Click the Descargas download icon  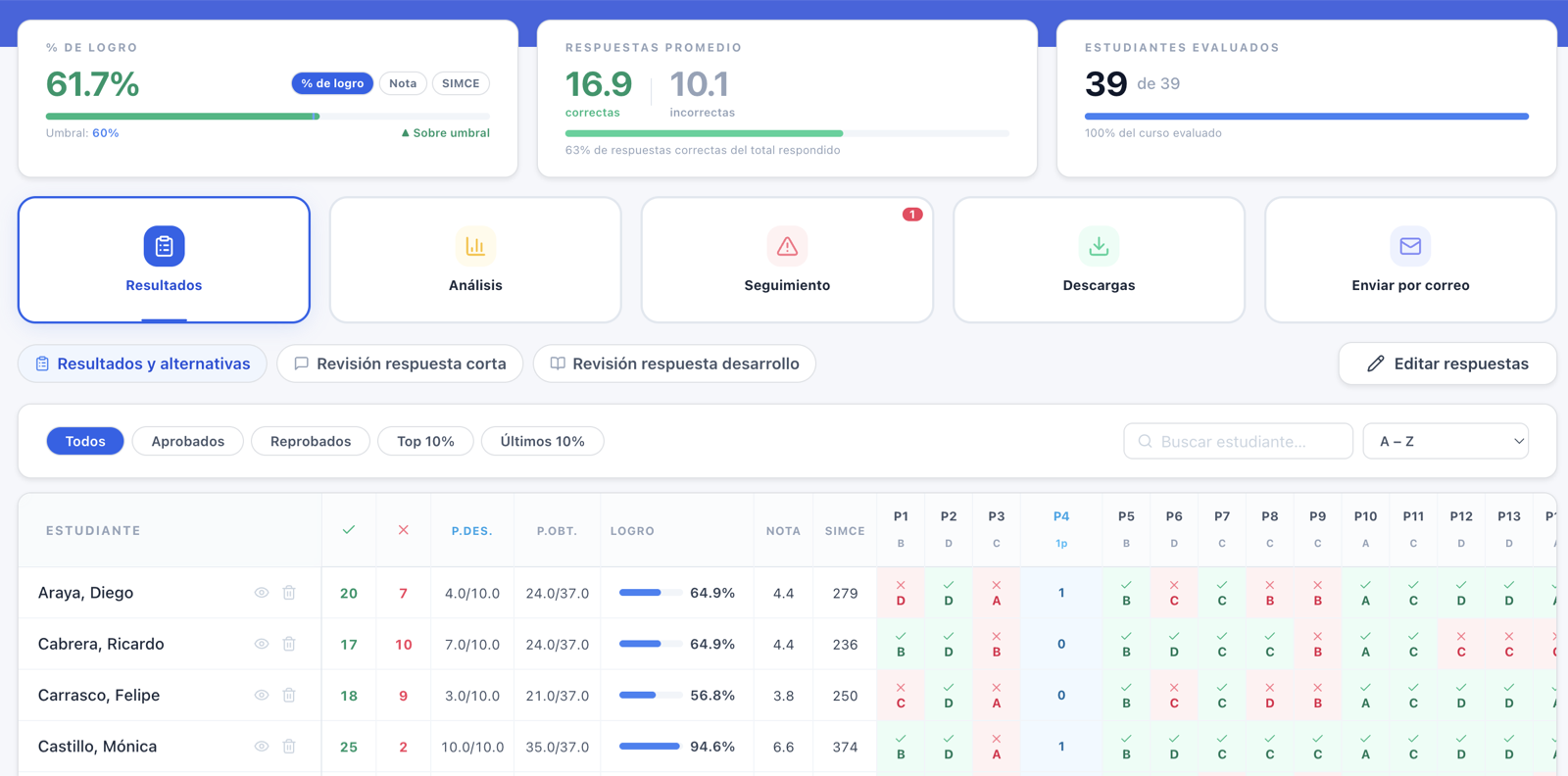(x=1099, y=246)
